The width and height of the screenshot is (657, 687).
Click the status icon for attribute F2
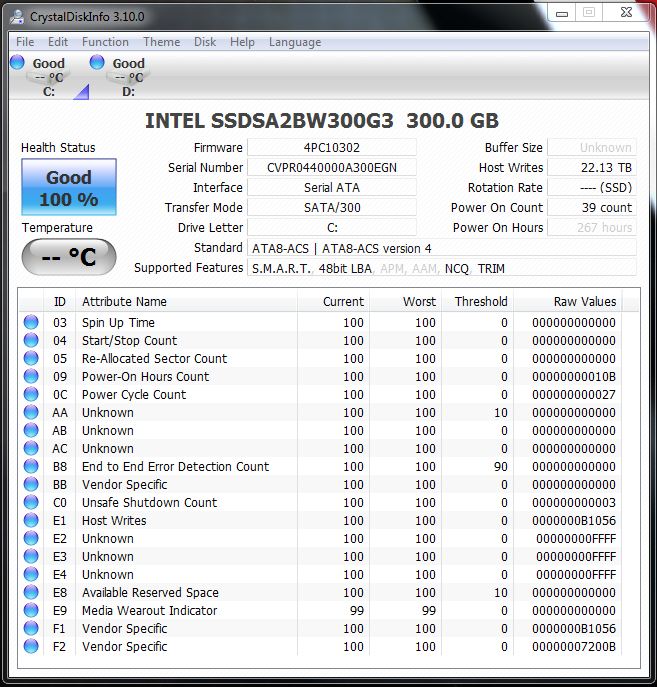tap(31, 646)
